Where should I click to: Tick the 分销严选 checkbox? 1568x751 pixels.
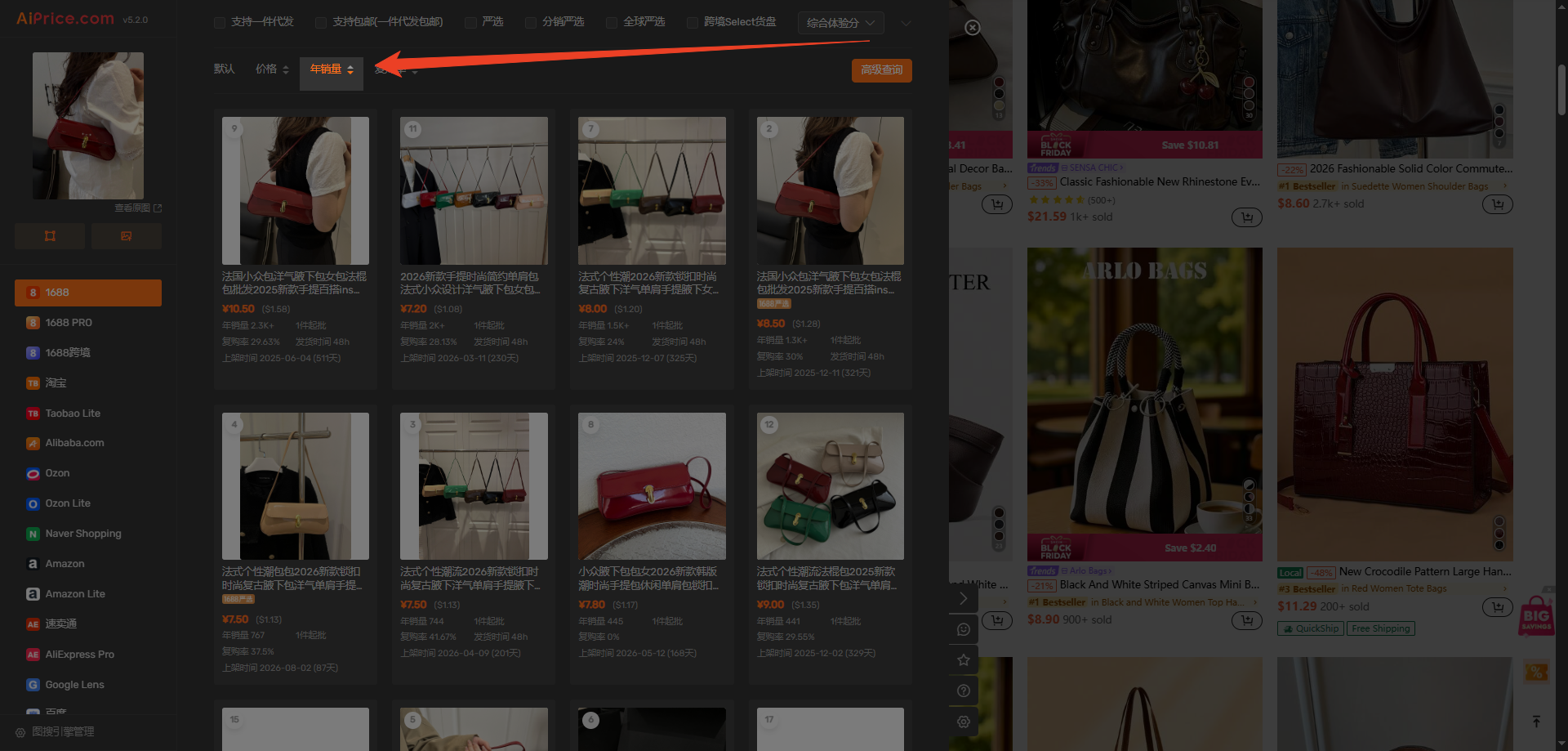[x=531, y=23]
